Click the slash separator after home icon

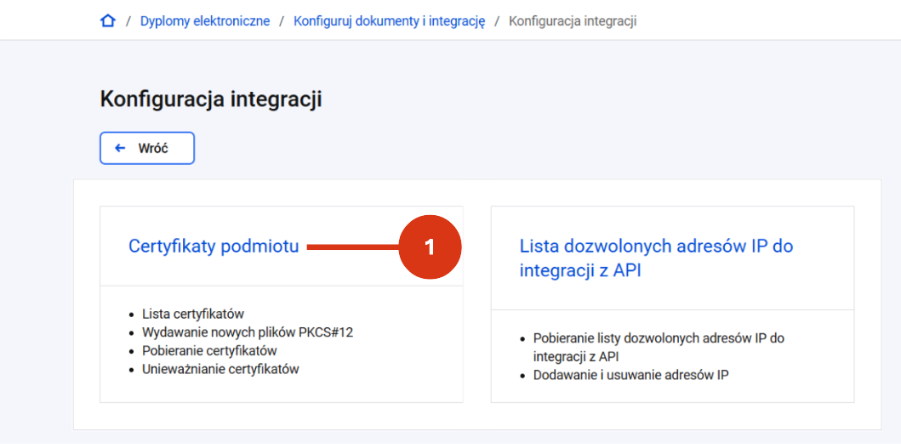coord(128,22)
